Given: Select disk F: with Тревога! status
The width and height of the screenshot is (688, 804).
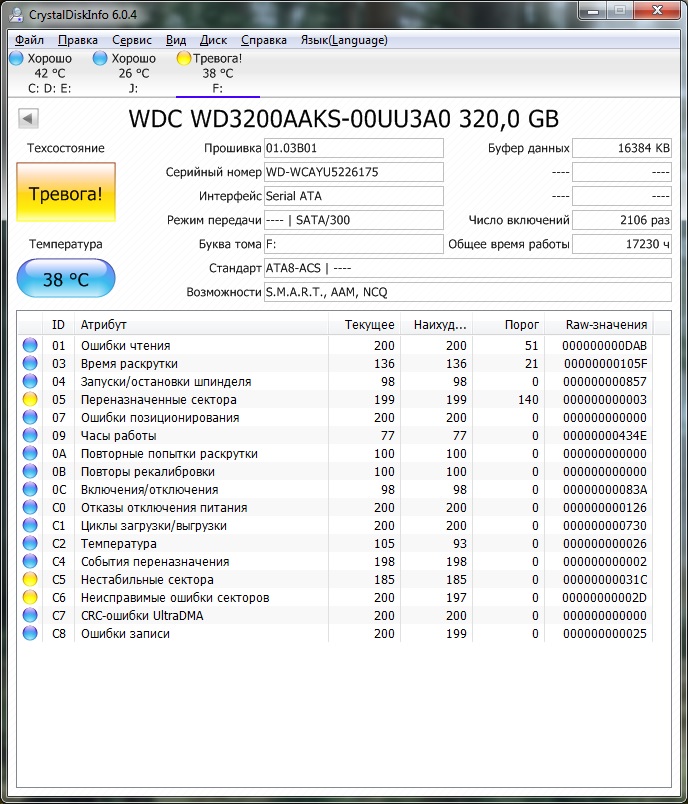Looking at the screenshot, I should pos(218,73).
